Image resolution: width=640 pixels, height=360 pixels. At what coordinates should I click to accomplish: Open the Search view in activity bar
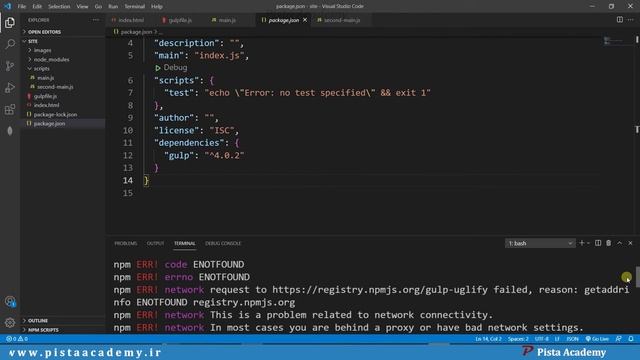click(x=10, y=44)
